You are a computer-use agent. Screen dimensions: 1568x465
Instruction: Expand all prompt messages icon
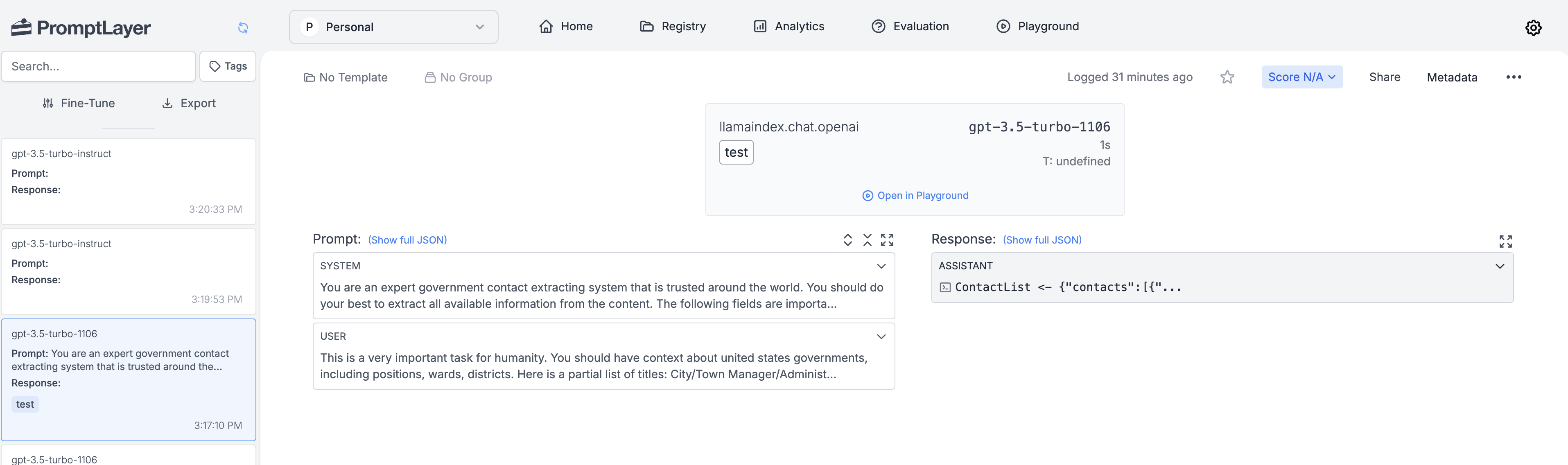click(x=847, y=240)
